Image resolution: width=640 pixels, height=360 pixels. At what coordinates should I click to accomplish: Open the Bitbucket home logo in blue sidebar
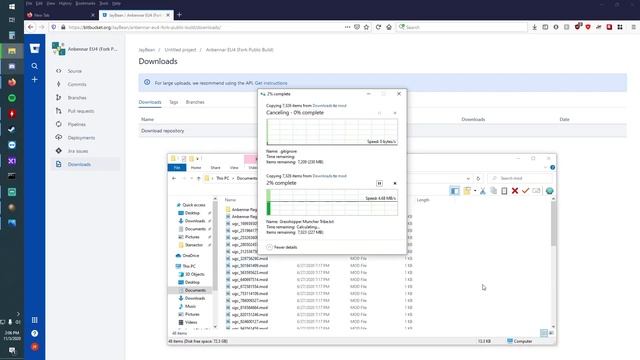click(x=35, y=49)
